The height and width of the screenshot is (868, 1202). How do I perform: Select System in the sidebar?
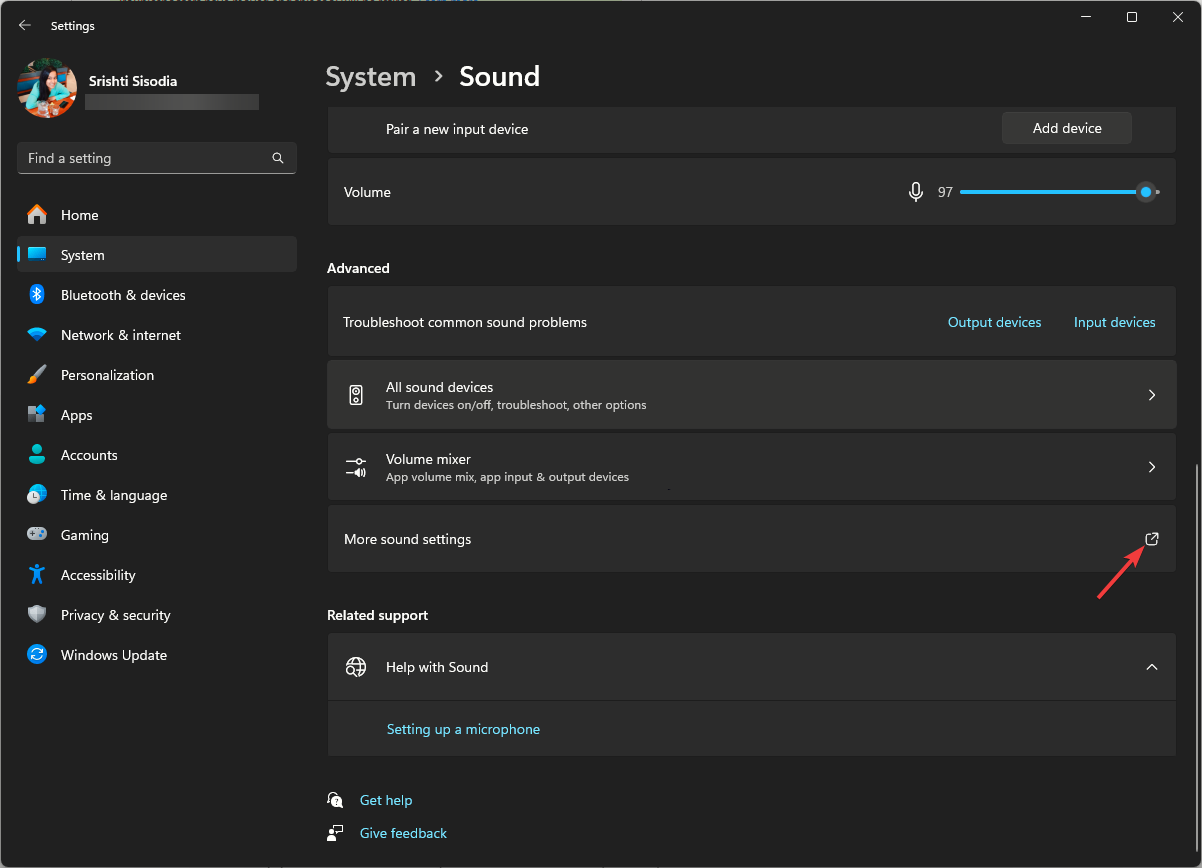[157, 255]
